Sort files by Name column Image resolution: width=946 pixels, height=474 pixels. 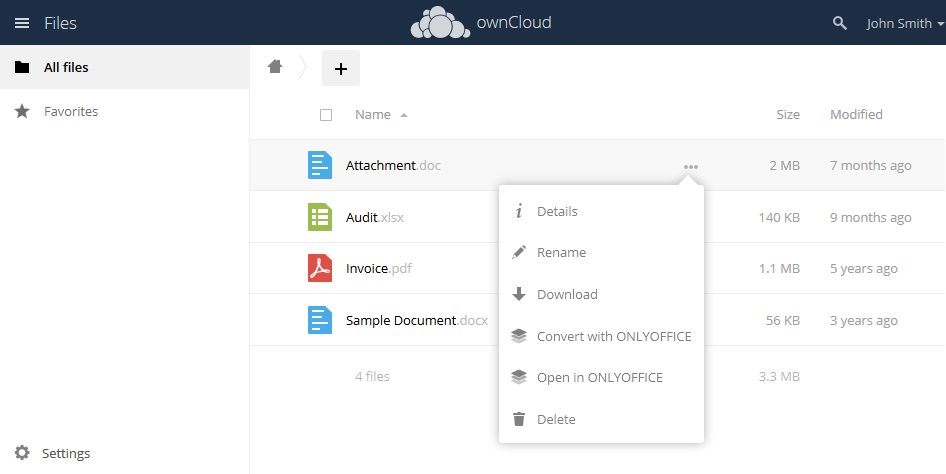(x=373, y=115)
